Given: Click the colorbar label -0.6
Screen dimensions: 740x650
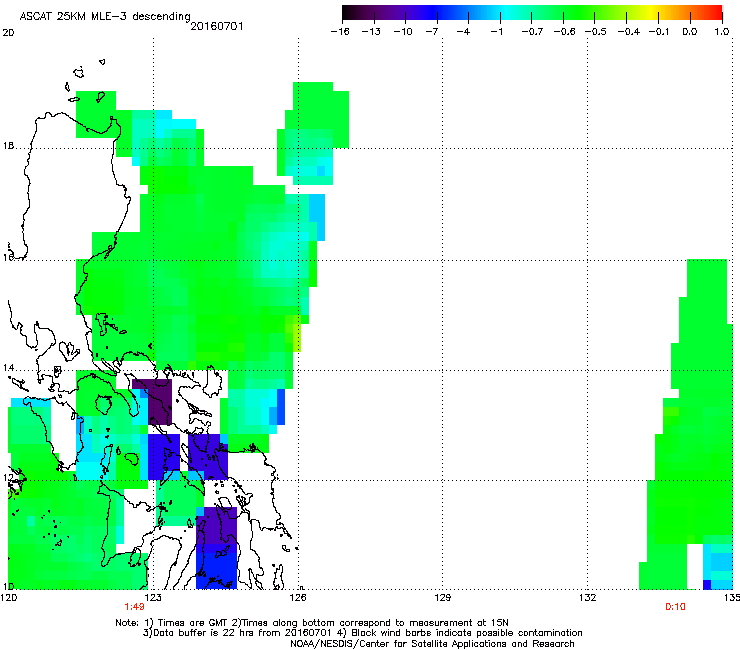Looking at the screenshot, I should click(564, 32).
